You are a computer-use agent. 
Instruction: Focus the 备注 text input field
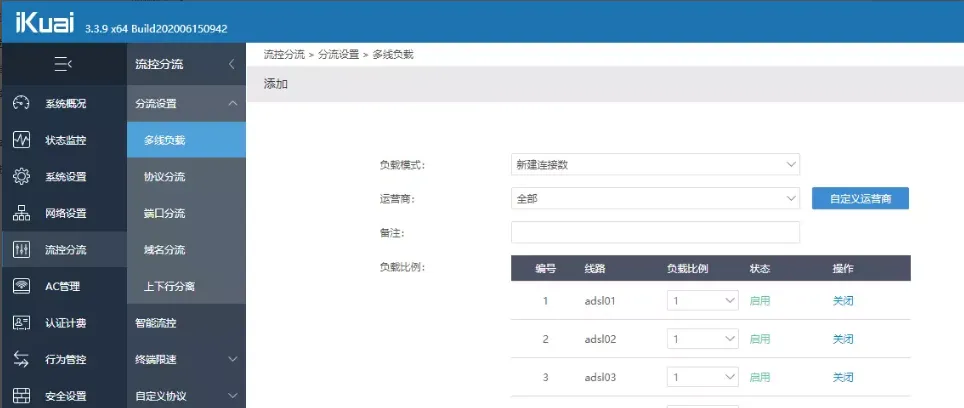(x=655, y=232)
